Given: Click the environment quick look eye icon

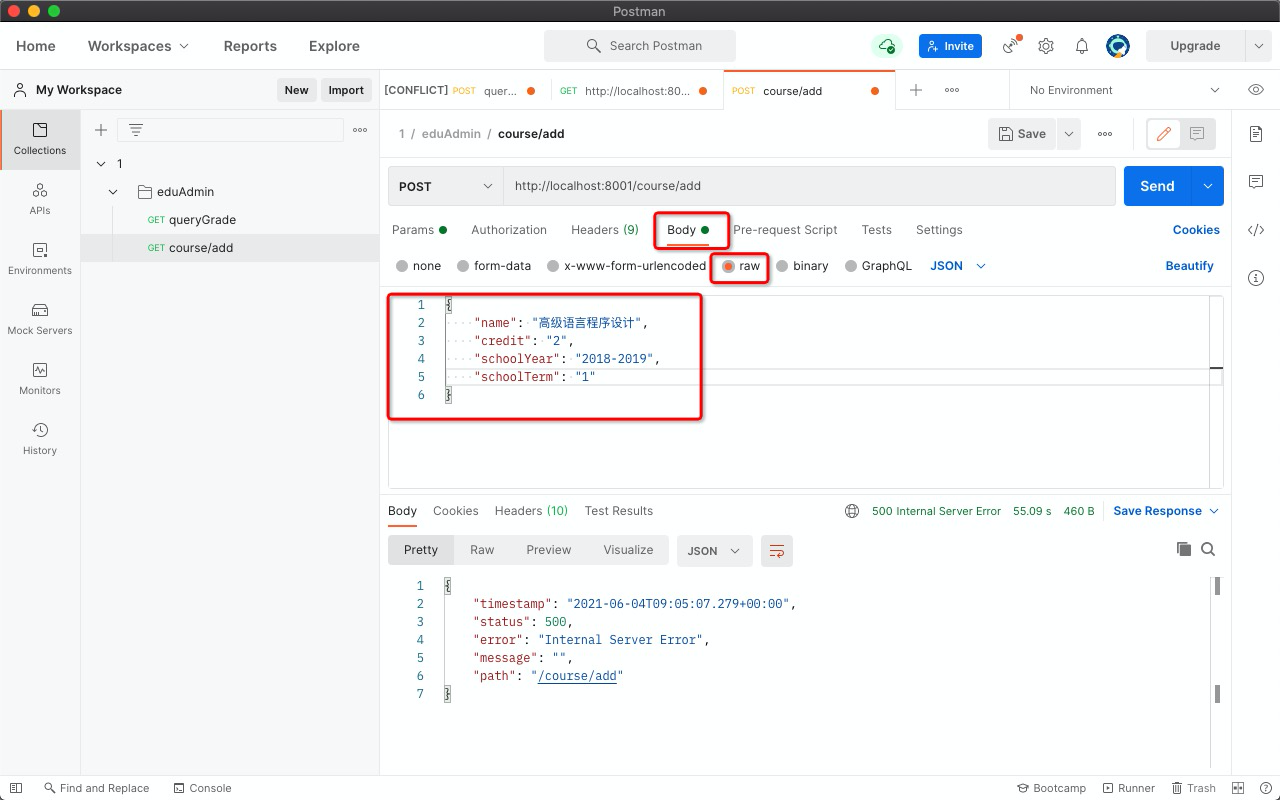Looking at the screenshot, I should point(1256,90).
